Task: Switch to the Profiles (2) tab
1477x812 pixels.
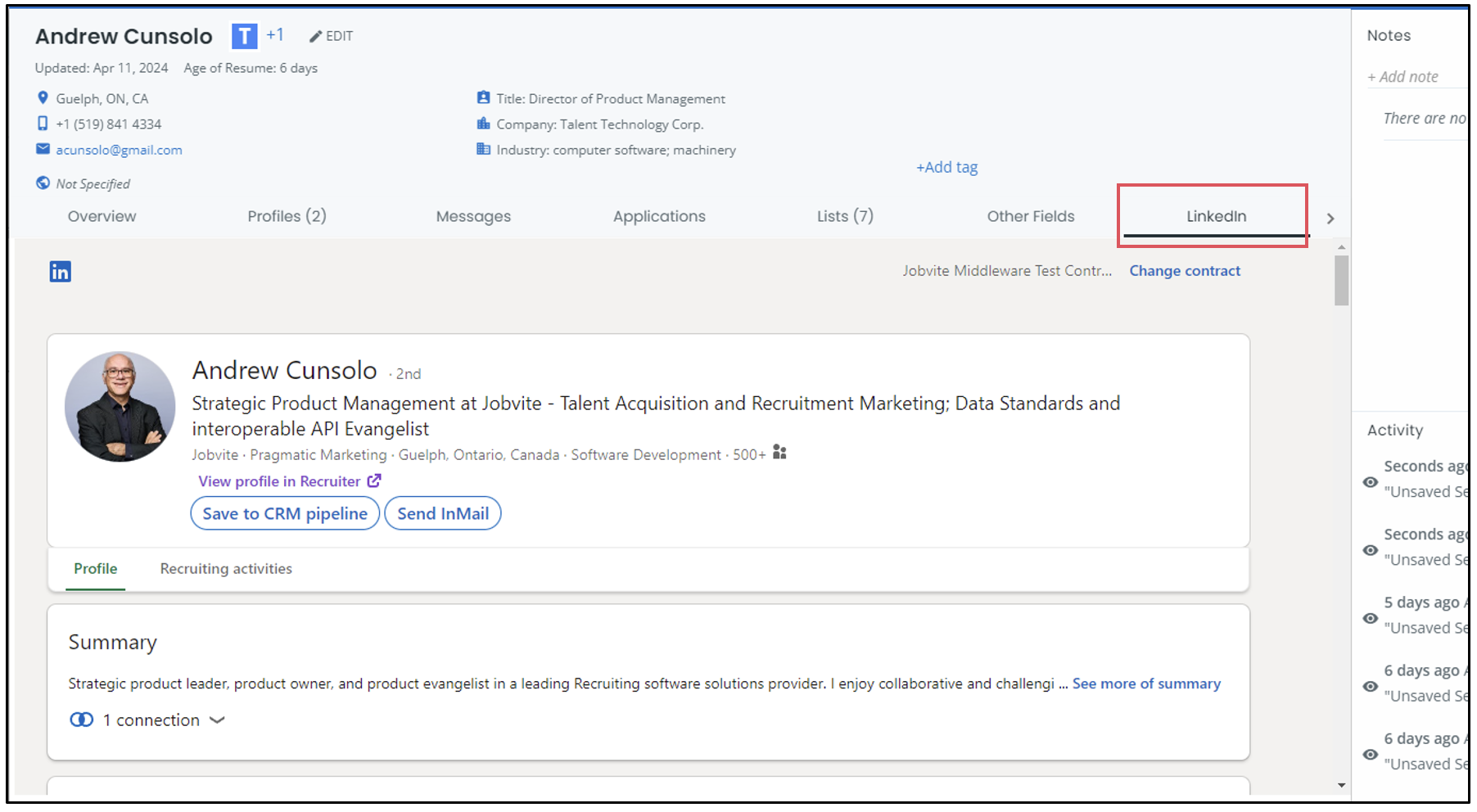Action: 287,216
